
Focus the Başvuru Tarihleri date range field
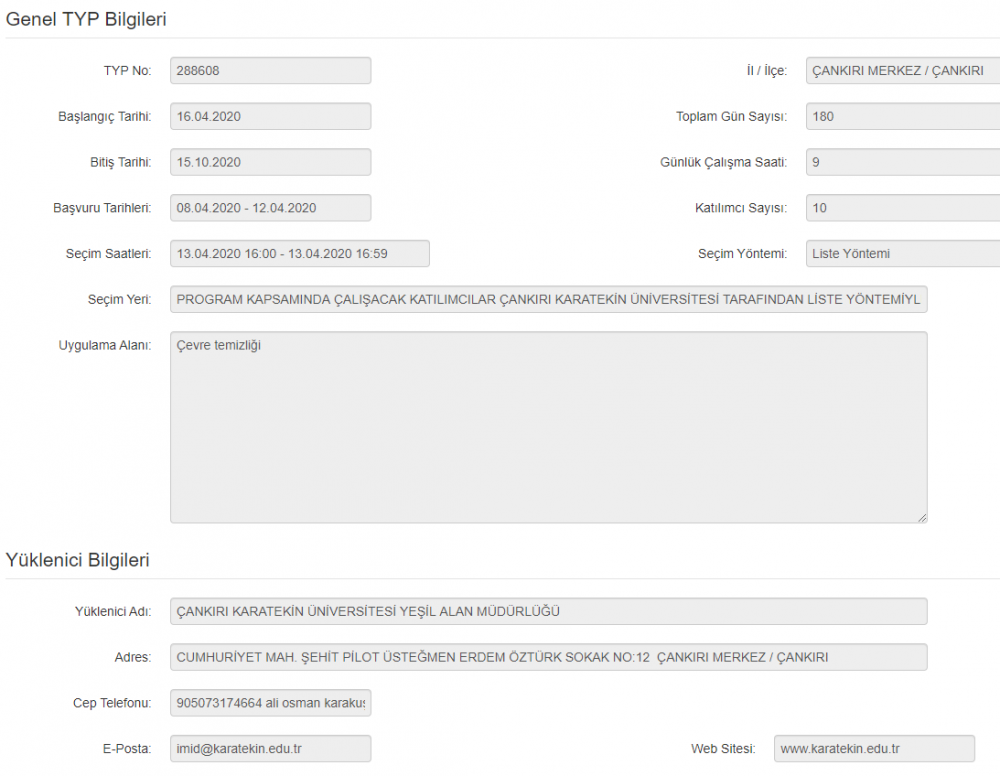pyautogui.click(x=270, y=208)
